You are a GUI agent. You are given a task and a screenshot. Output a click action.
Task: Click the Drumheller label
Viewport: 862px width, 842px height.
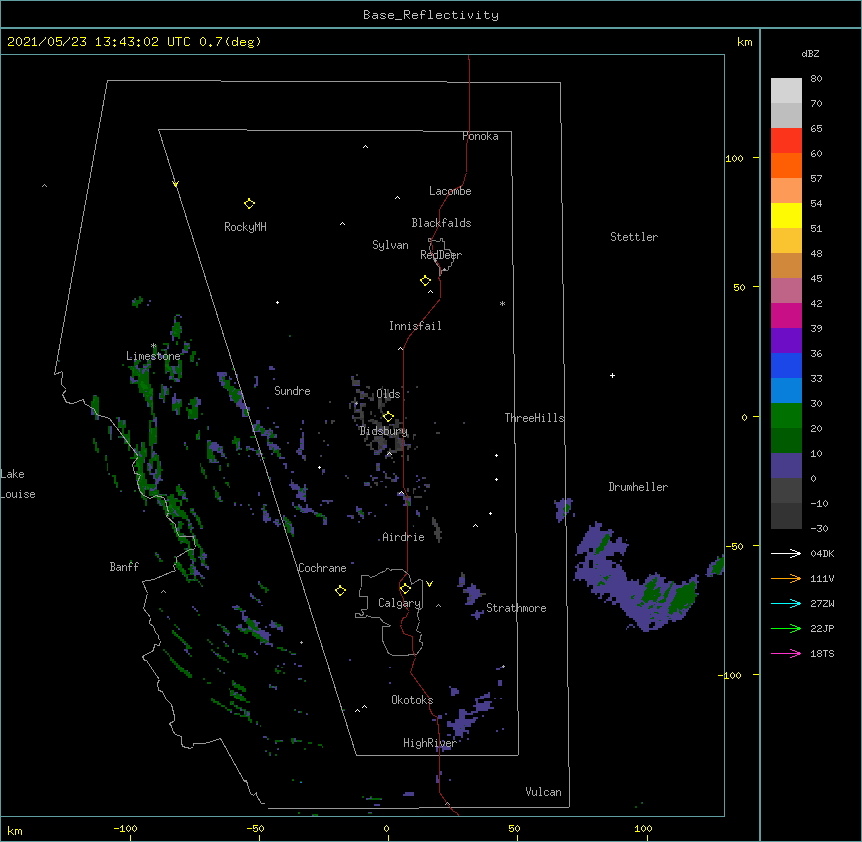click(638, 487)
